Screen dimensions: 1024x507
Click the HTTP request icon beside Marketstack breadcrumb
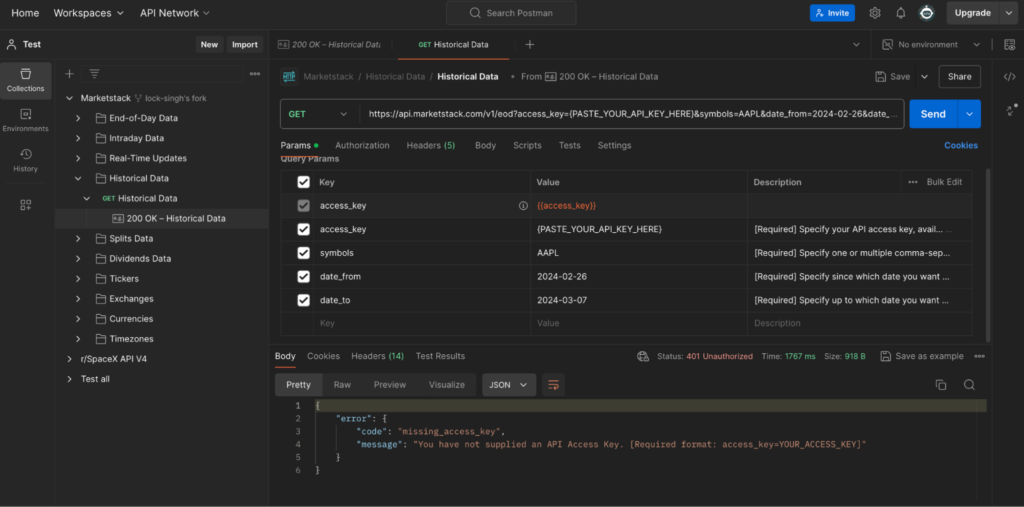pyautogui.click(x=289, y=76)
